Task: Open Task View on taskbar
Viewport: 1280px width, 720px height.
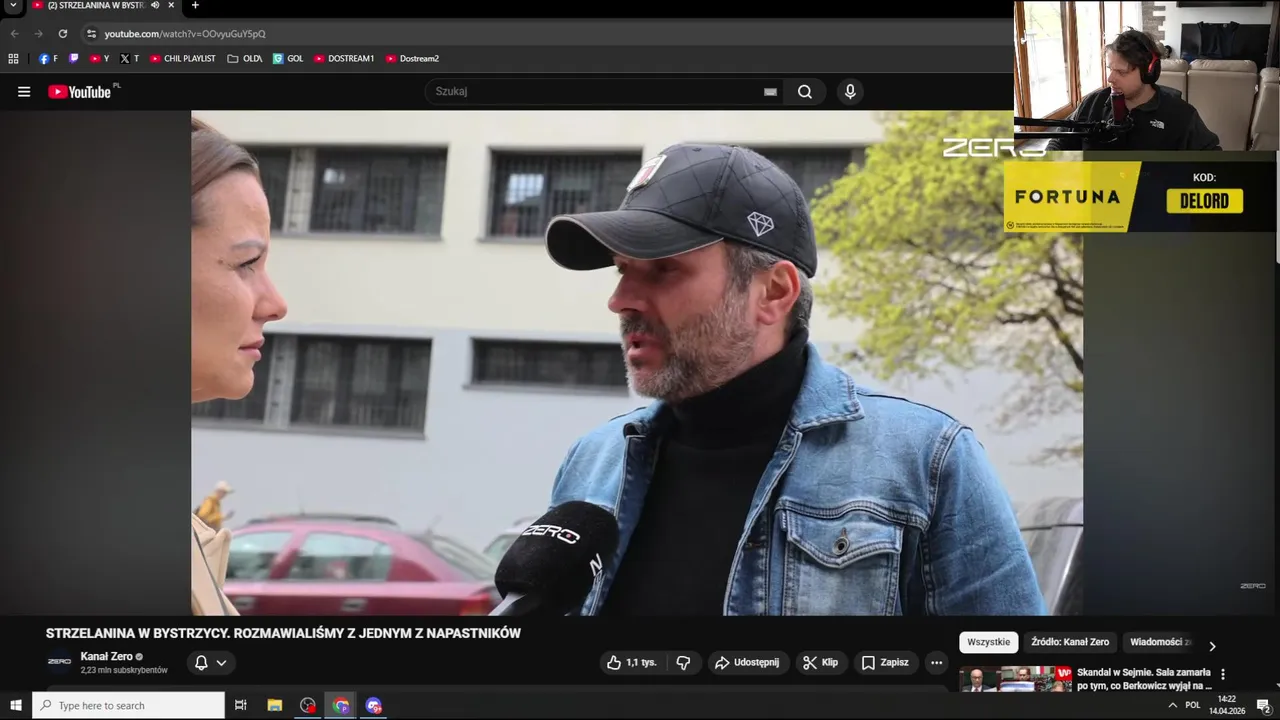Action: [240, 705]
